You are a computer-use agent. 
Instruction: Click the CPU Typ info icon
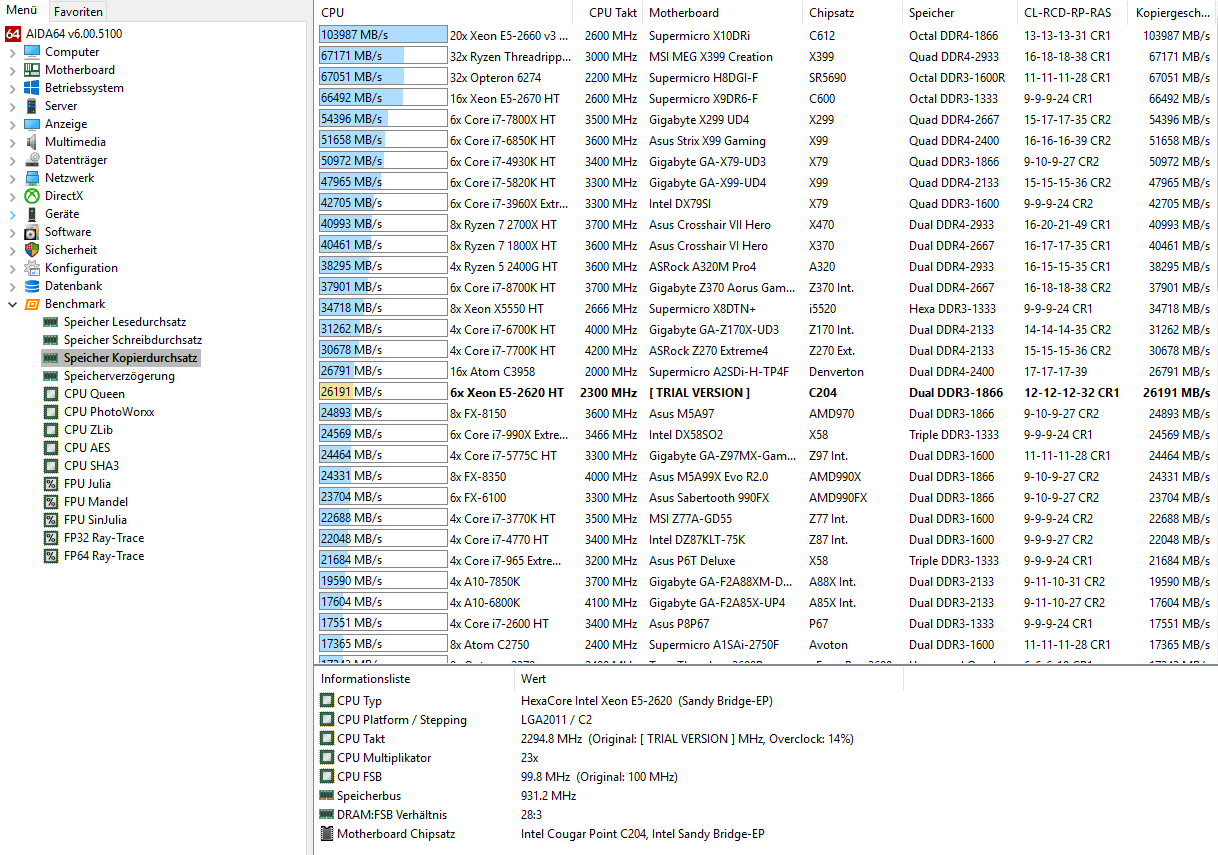coord(327,701)
